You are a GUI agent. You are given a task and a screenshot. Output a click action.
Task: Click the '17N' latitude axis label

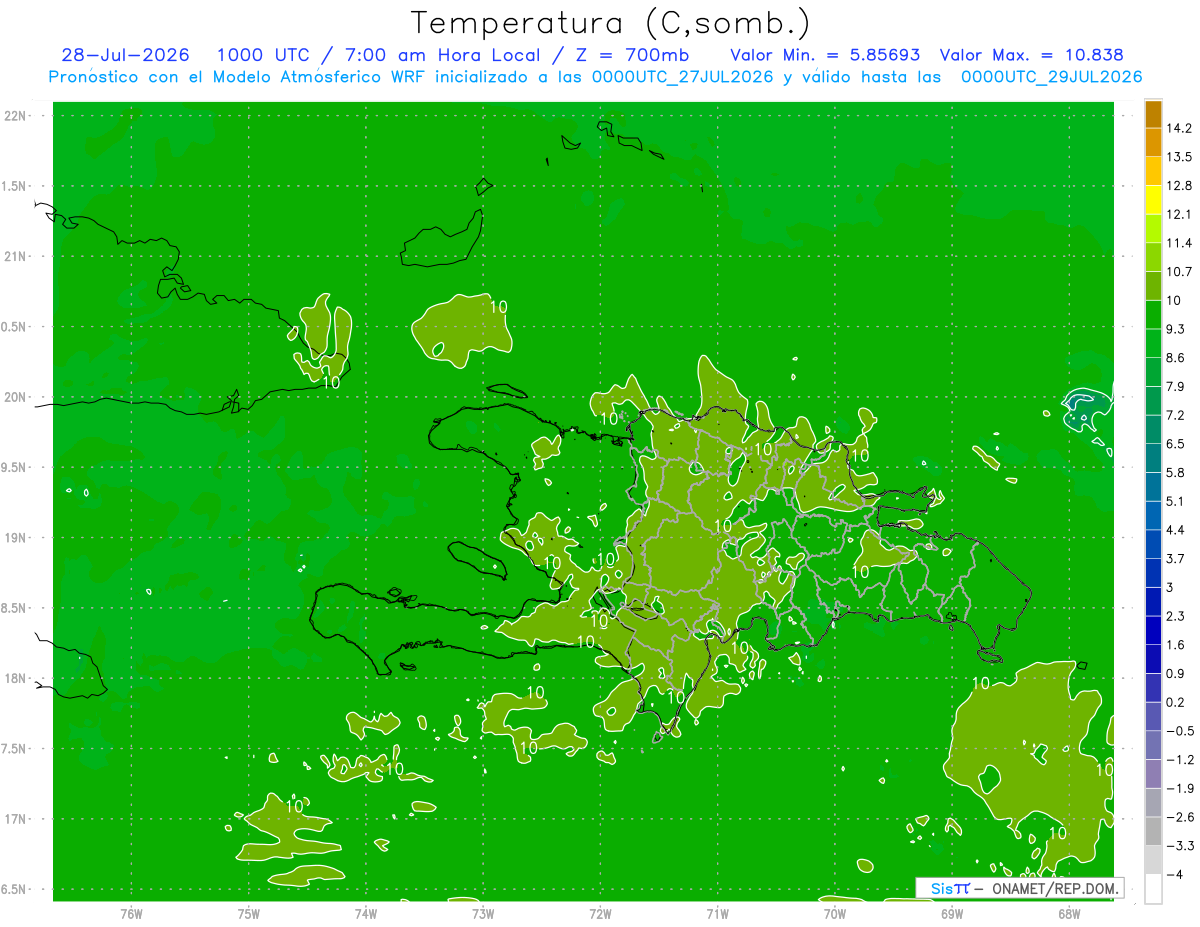click(17, 819)
